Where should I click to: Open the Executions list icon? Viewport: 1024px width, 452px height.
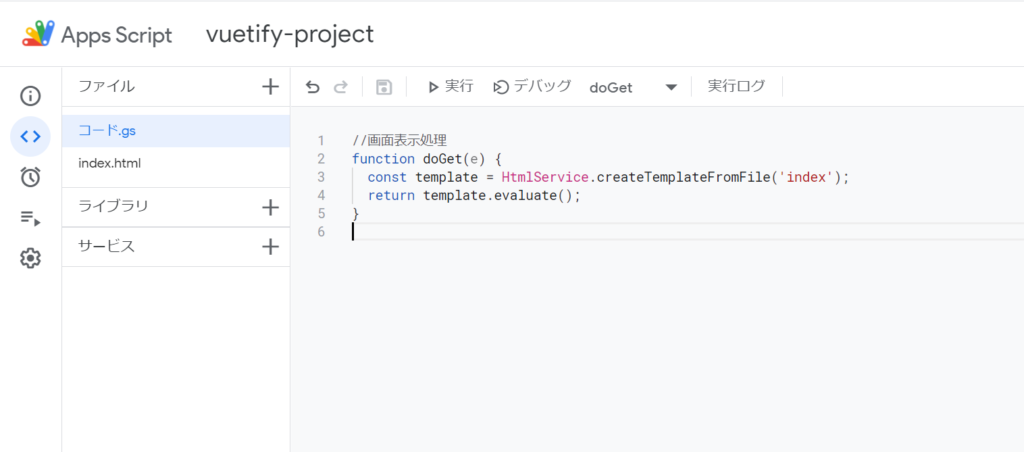tap(30, 218)
